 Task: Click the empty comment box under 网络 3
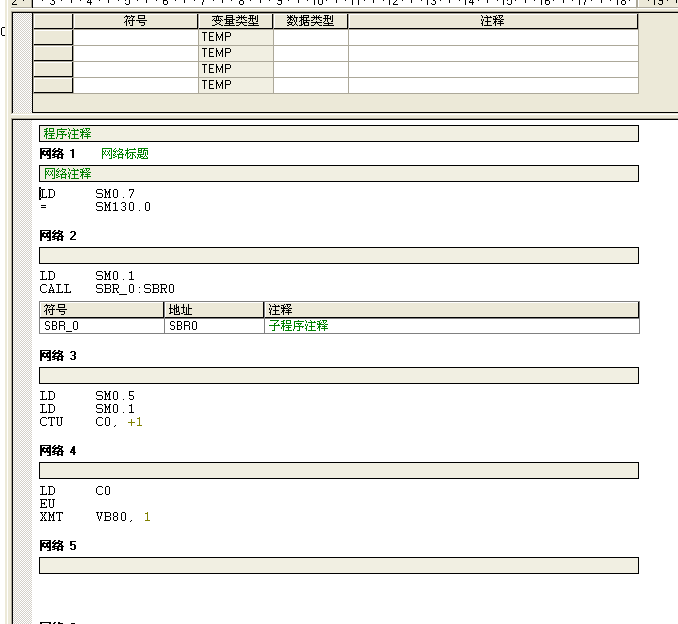[x=339, y=375]
